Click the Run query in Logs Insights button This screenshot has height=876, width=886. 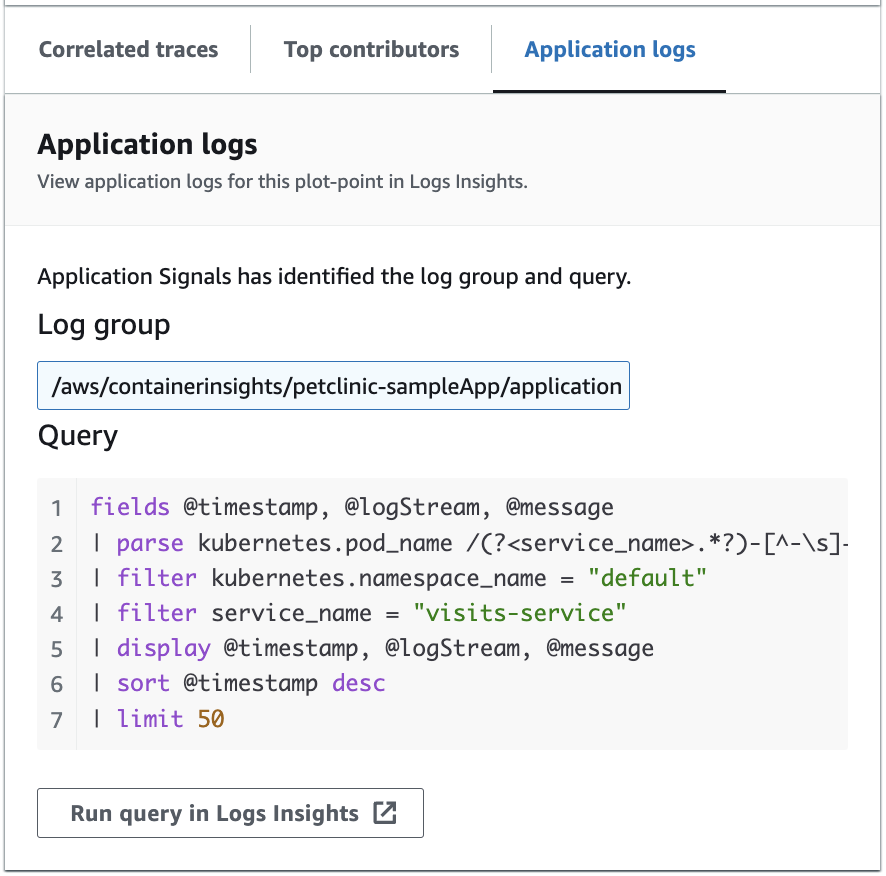click(x=230, y=812)
